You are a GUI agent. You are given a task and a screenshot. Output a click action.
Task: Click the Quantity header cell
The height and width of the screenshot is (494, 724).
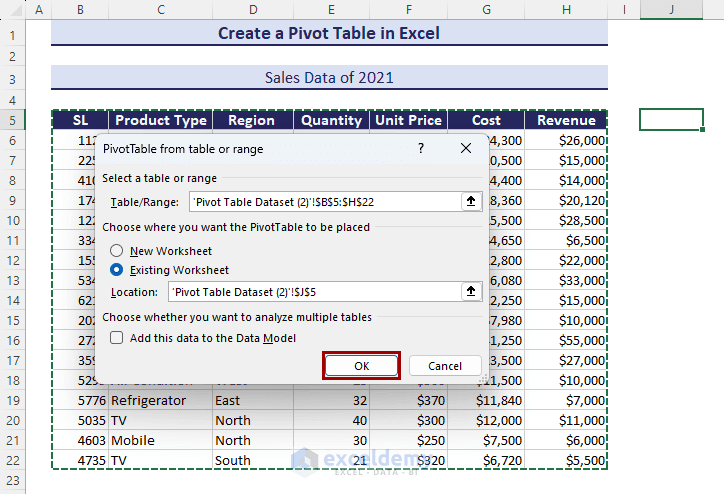pos(332,120)
